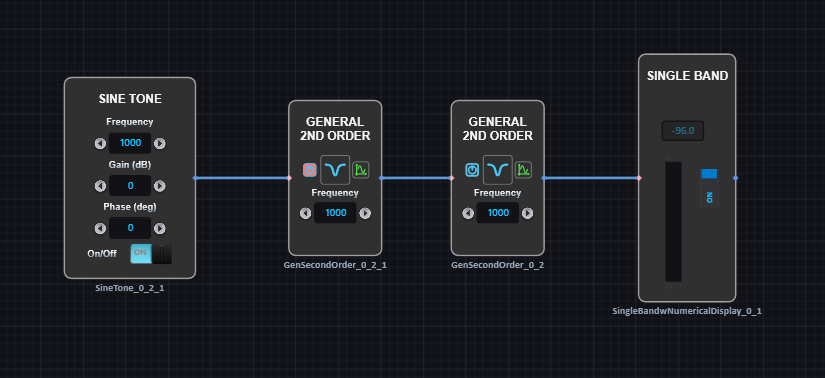Toggle Sine Tone On/Off switch
Screen dimensions: 825x378
tap(151, 253)
